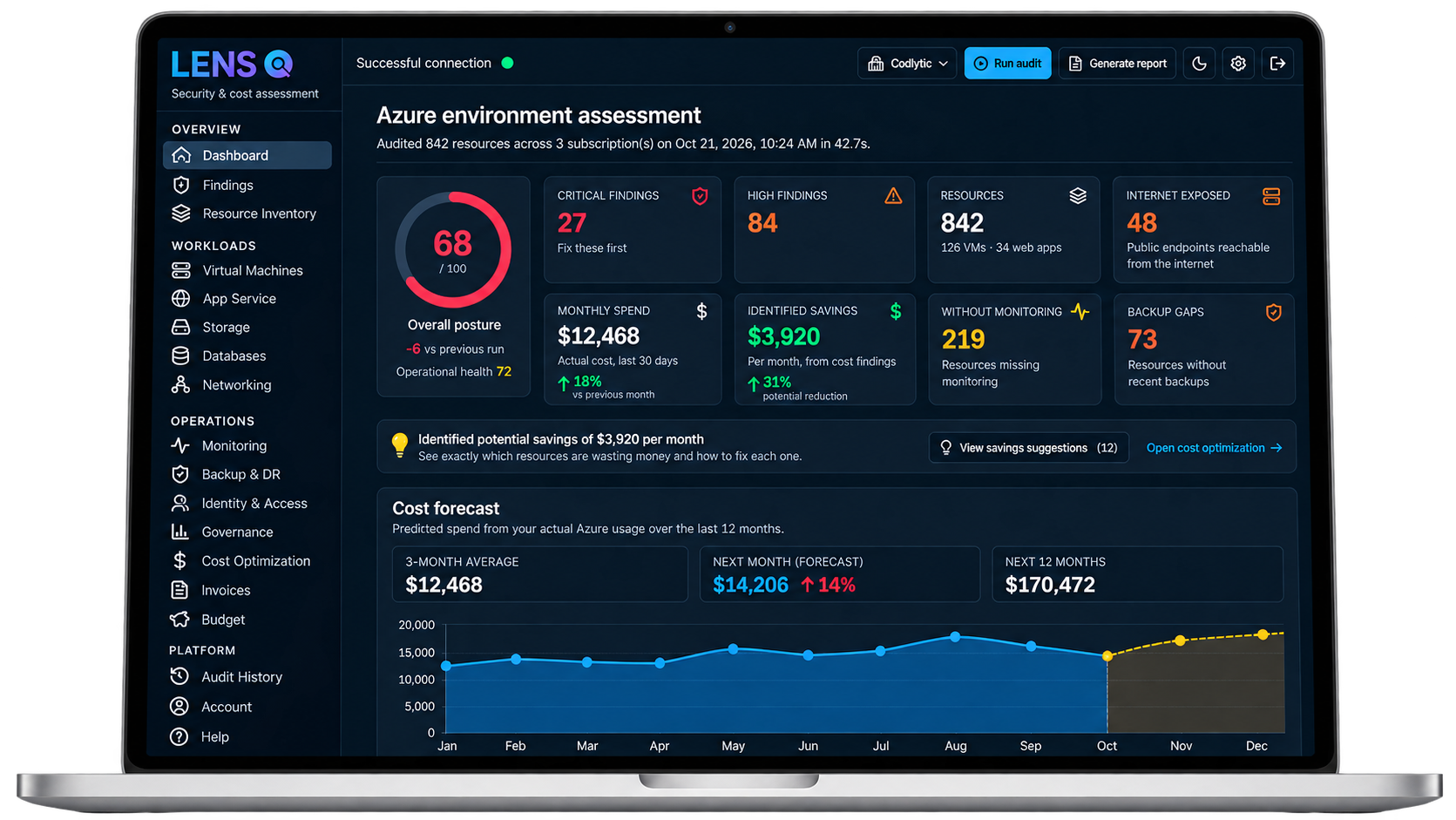Open High Findings card showing 84
This screenshot has height=820, width=1456.
coord(824,230)
